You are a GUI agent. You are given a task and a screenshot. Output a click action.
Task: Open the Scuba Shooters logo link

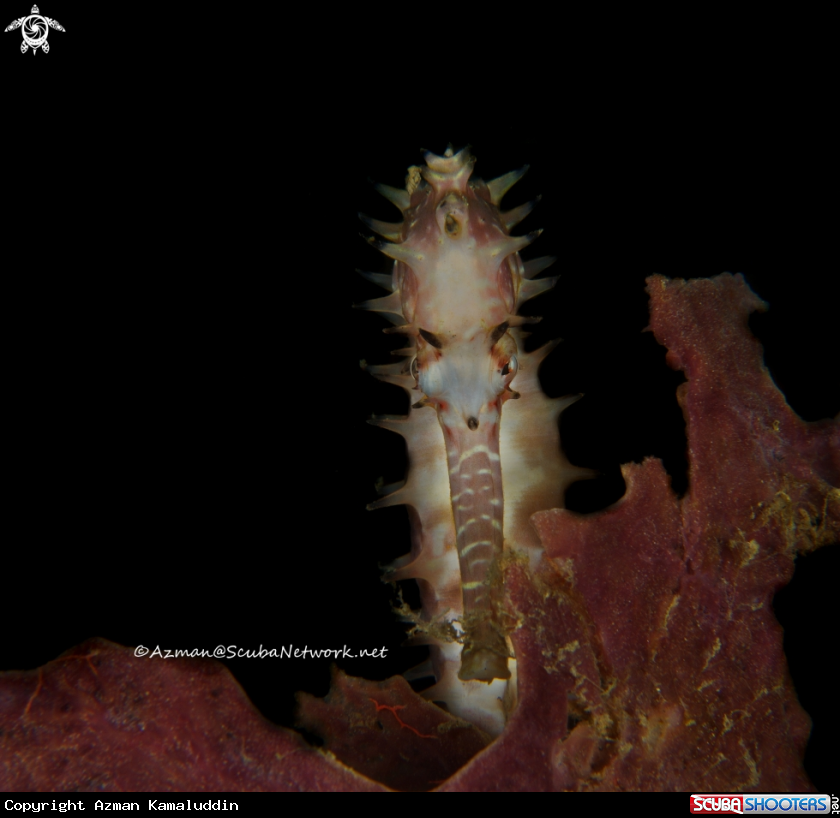(762, 804)
